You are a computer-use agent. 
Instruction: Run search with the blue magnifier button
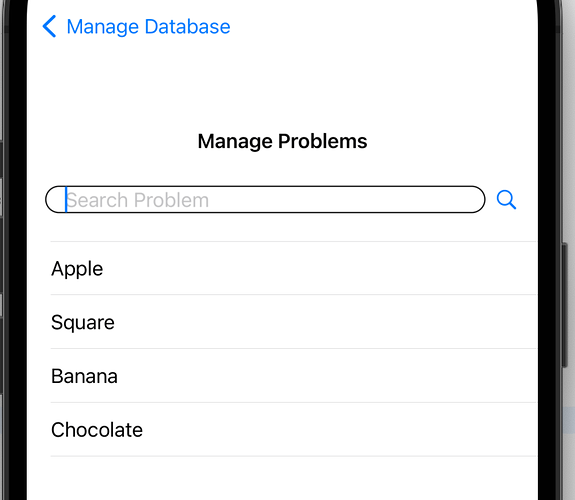506,200
